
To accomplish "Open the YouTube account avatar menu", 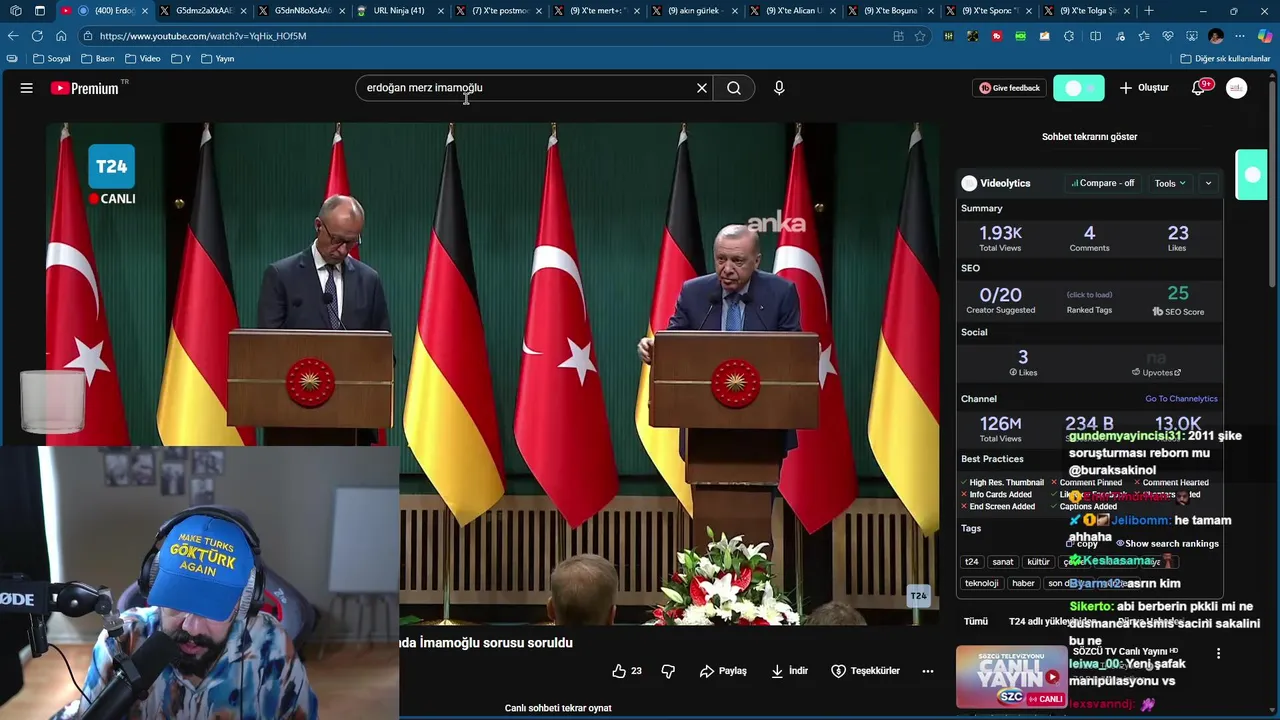I will click(1237, 88).
